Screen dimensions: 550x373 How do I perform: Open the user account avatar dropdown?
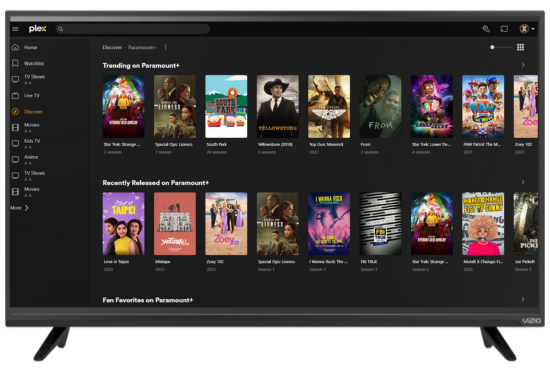526,29
